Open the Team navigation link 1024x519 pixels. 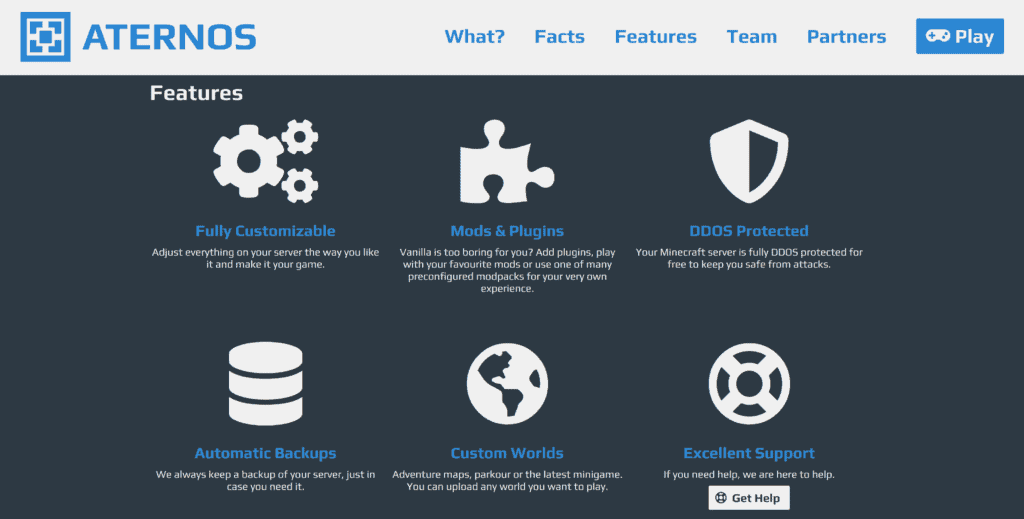[x=752, y=37]
